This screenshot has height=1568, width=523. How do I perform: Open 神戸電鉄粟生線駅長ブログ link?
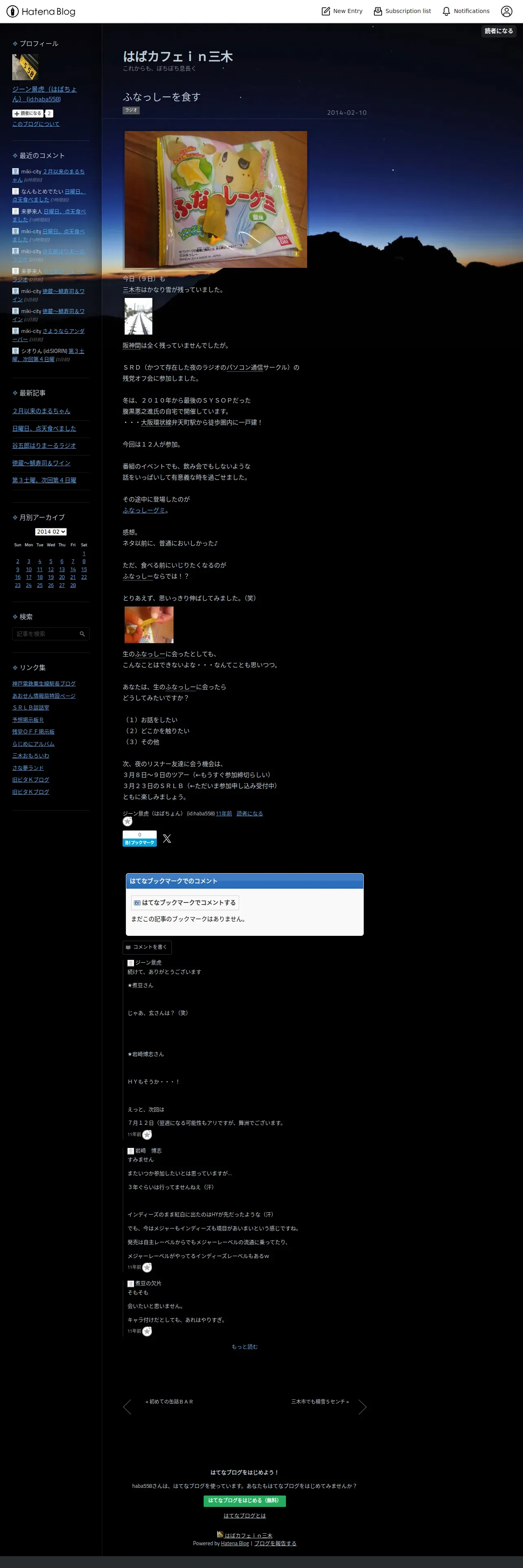tap(44, 683)
